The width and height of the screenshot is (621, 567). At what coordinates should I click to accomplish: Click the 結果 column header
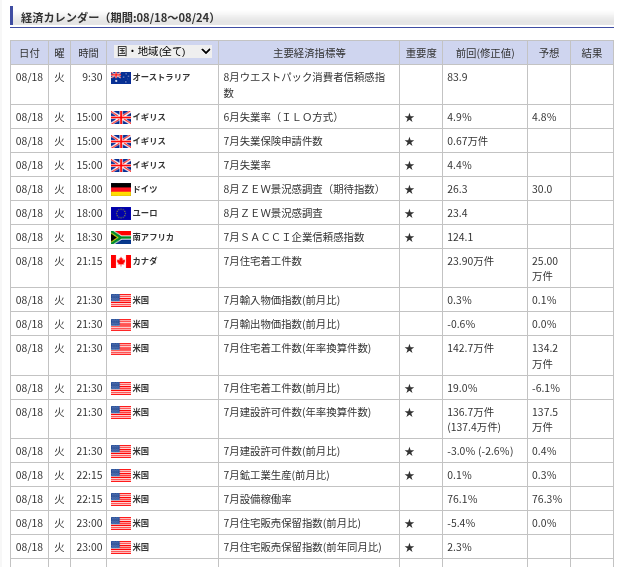point(592,53)
